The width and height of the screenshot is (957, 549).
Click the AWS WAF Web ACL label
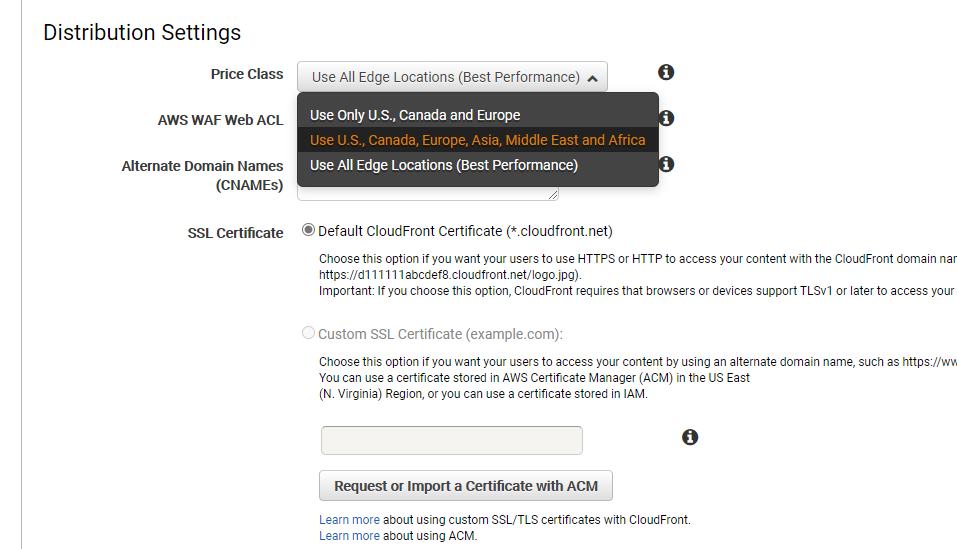pyautogui.click(x=220, y=120)
